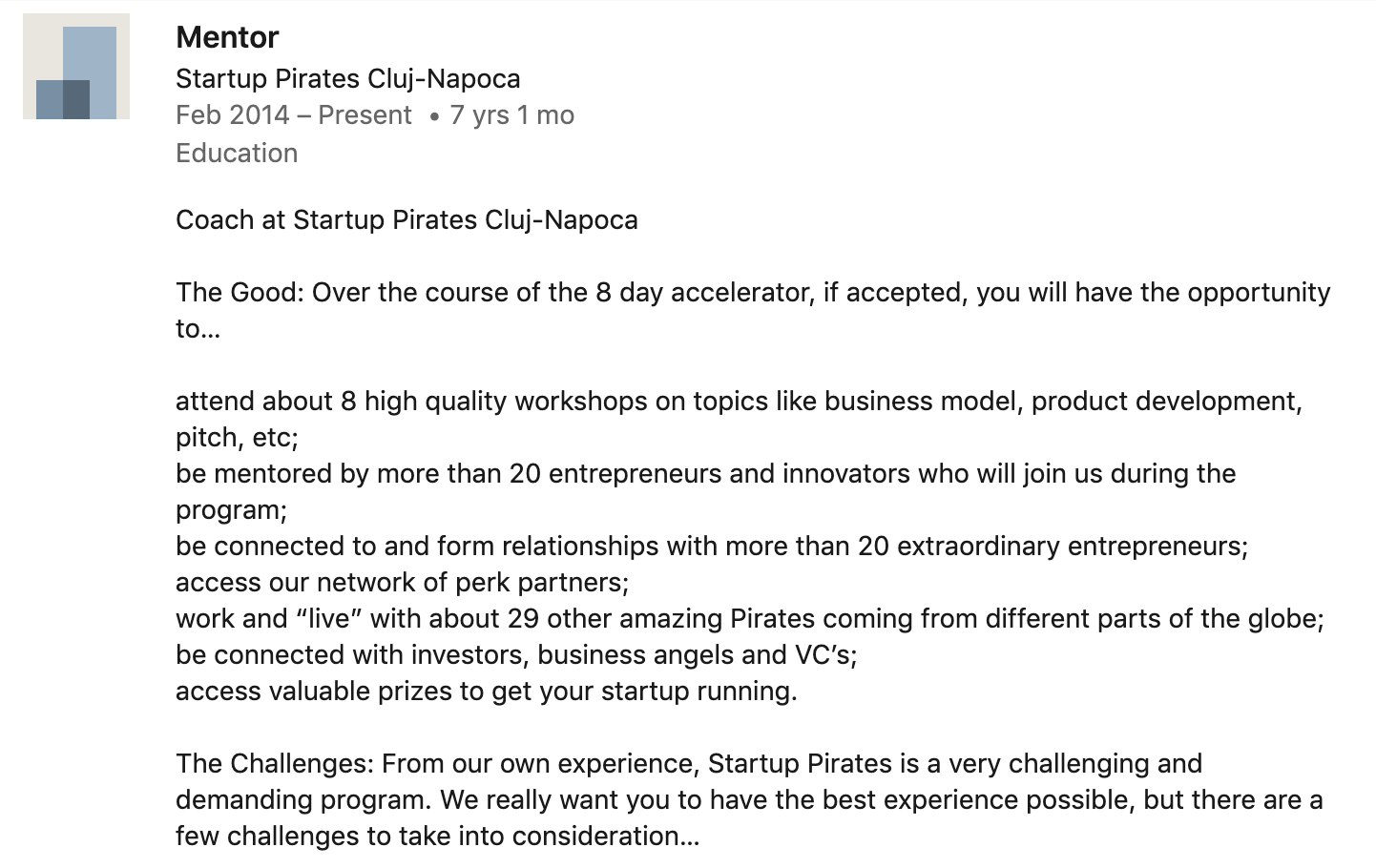Click the line about forming relationships with entrepreneurs
This screenshot has width=1376, height=868.
pos(711,546)
